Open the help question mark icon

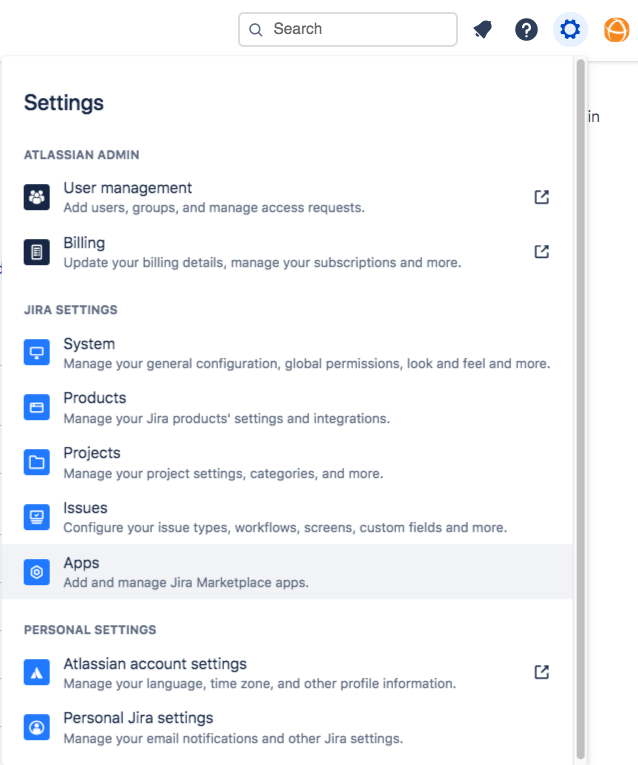click(x=526, y=30)
